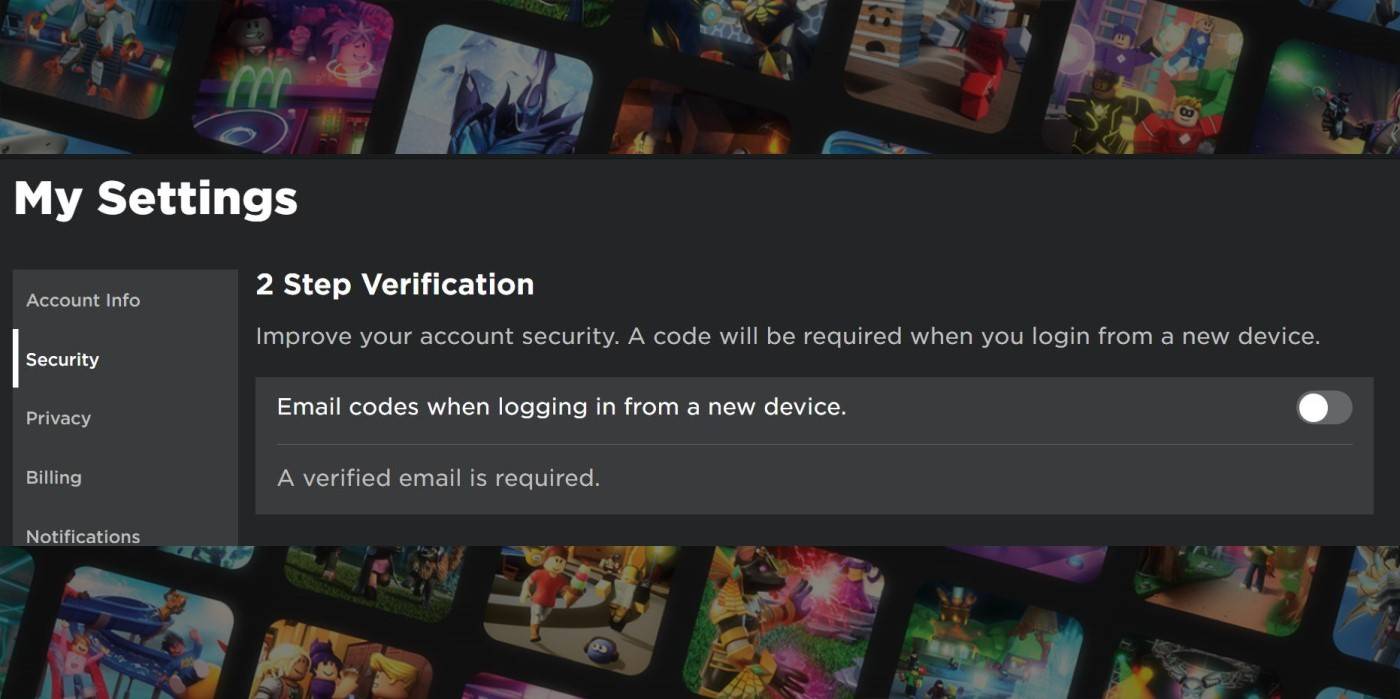The image size is (1400, 699).
Task: Open the Billing settings section
Action: 54,477
